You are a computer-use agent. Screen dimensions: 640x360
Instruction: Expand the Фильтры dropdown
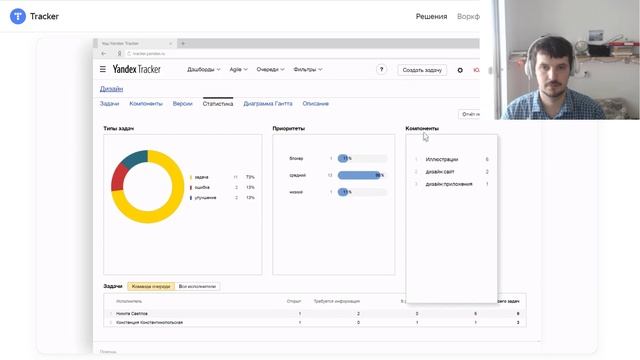coord(308,69)
